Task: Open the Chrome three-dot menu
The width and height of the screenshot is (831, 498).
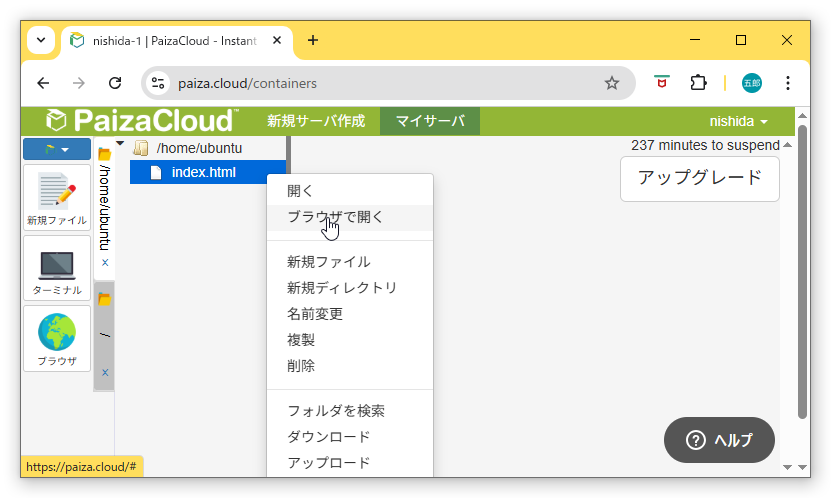Action: point(788,83)
